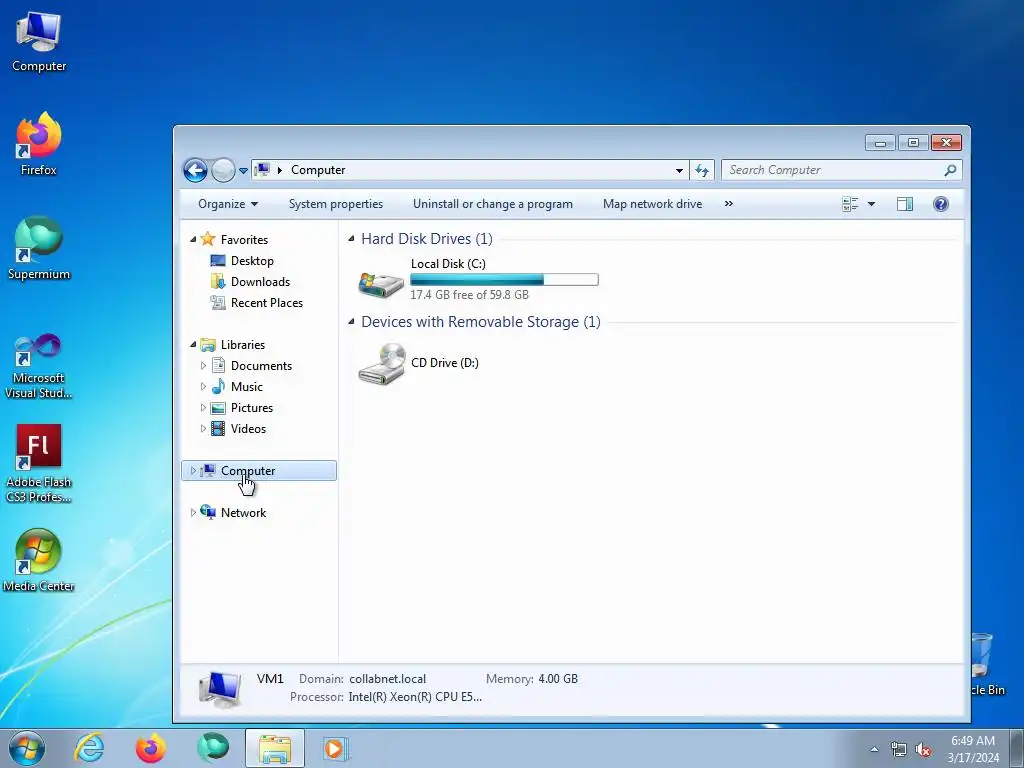The image size is (1024, 768).
Task: Collapse the Favorites tree group
Action: [x=193, y=240]
